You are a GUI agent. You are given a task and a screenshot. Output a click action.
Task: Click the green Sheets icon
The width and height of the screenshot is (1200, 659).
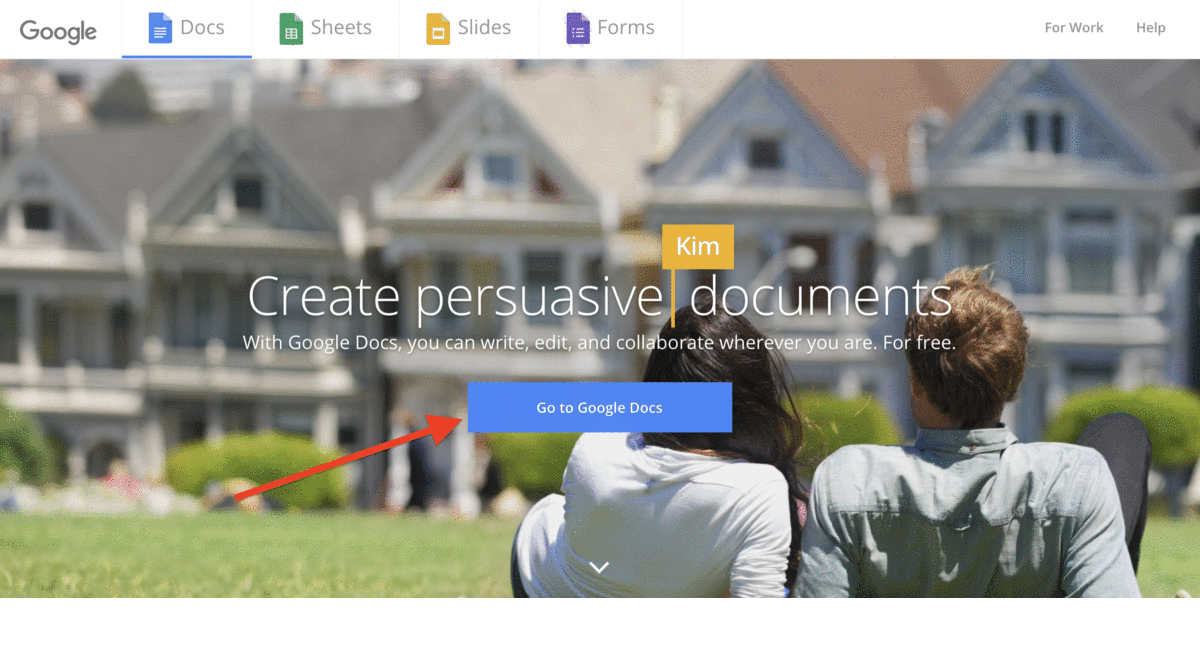pos(290,28)
